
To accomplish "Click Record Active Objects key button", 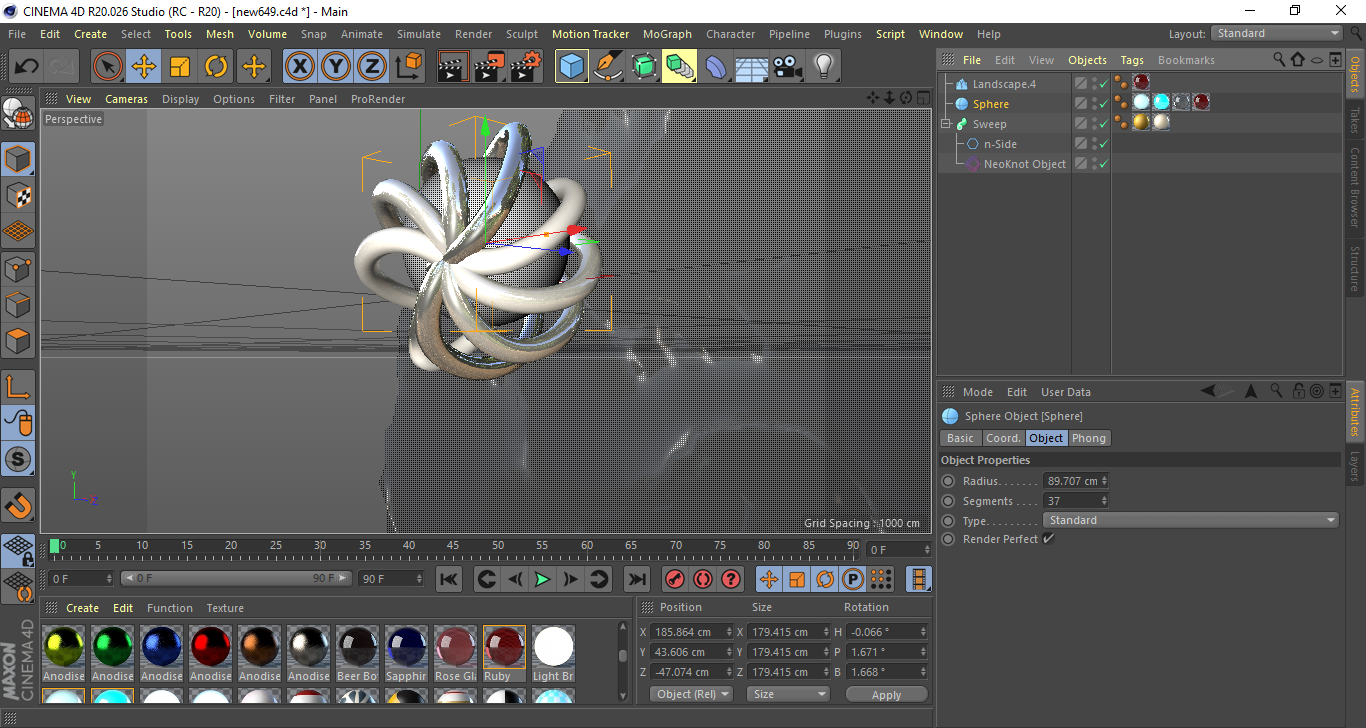I will [675, 579].
